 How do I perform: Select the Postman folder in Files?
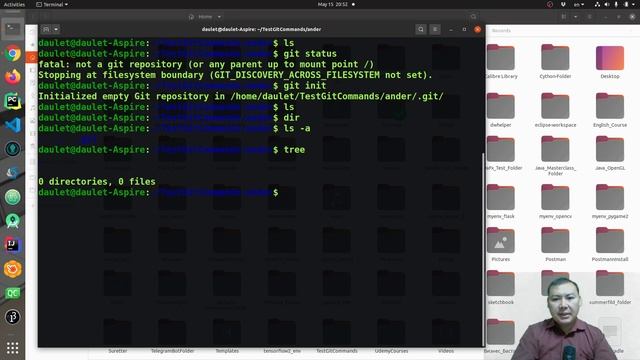click(x=555, y=245)
